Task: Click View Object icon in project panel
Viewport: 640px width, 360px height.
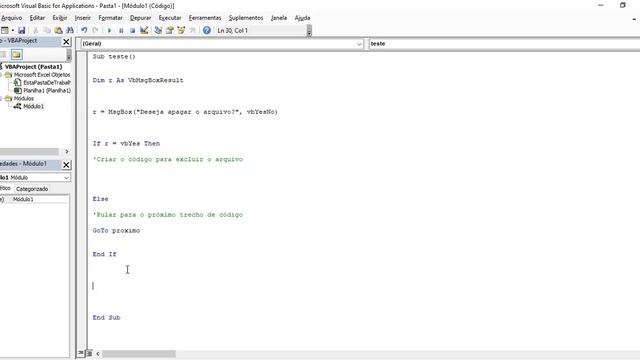Action: pos(3,54)
